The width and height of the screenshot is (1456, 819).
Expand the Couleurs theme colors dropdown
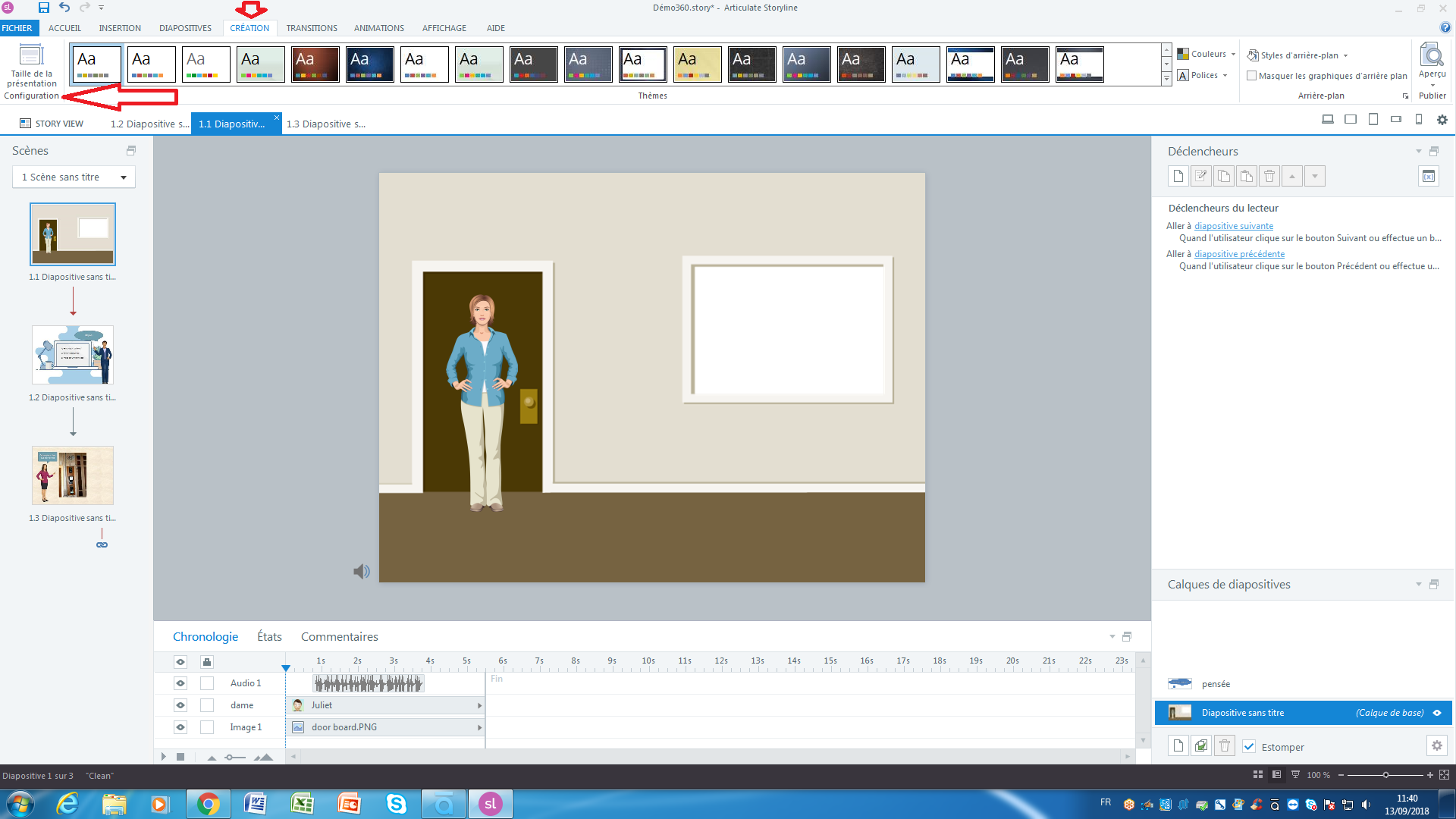(1208, 55)
